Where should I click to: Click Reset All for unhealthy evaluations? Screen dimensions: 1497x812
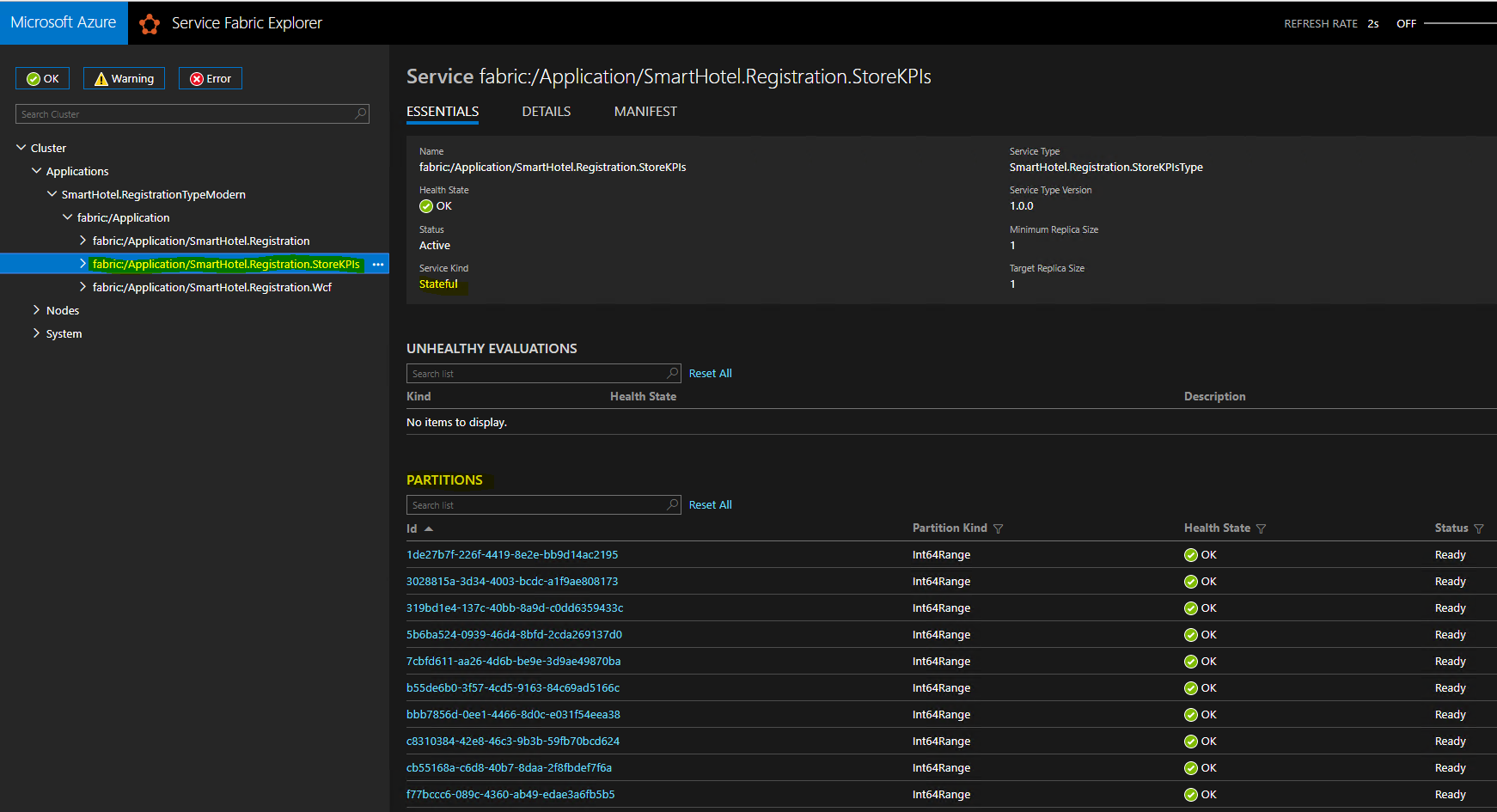tap(711, 373)
